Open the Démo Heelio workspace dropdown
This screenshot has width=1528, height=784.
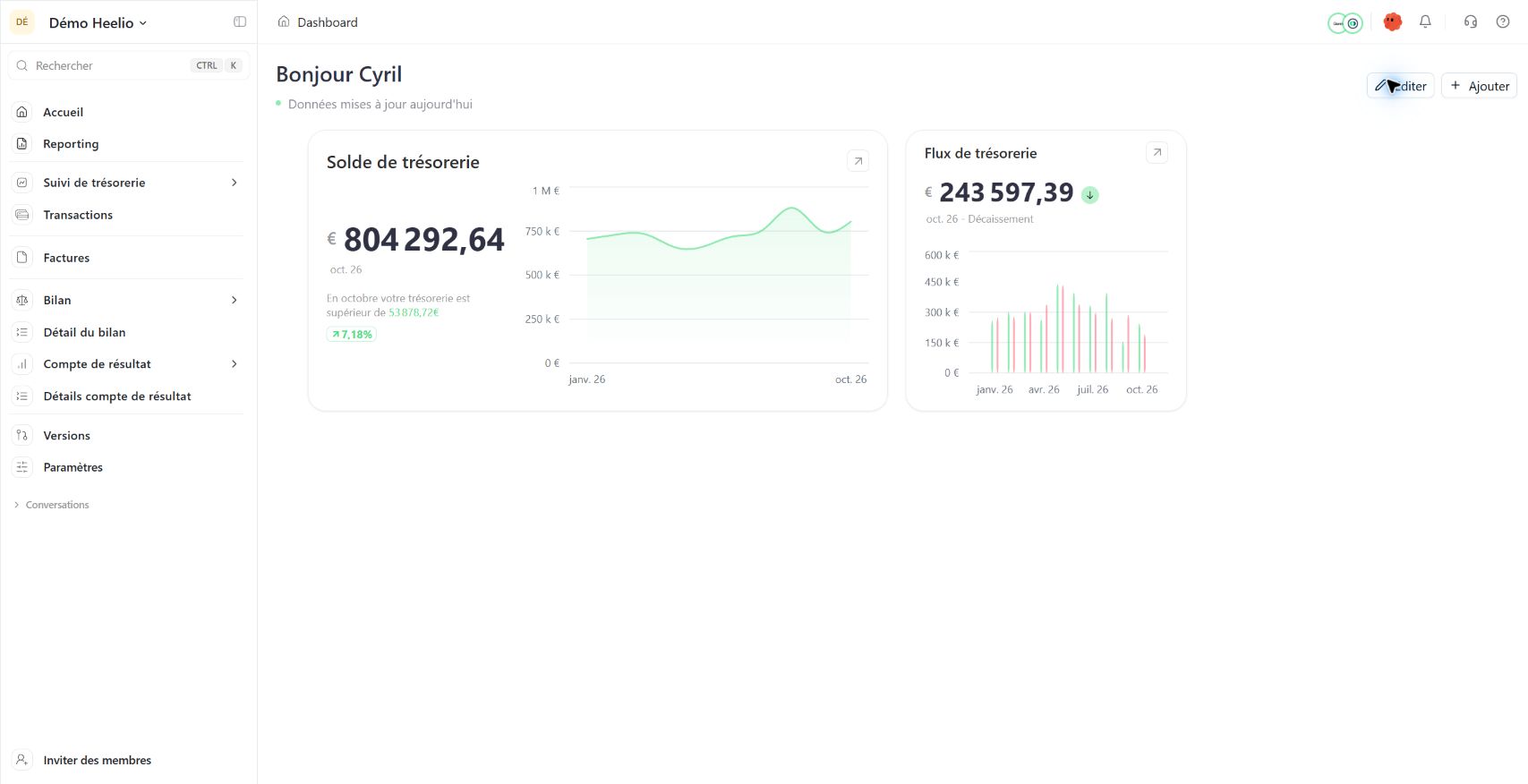pos(98,22)
